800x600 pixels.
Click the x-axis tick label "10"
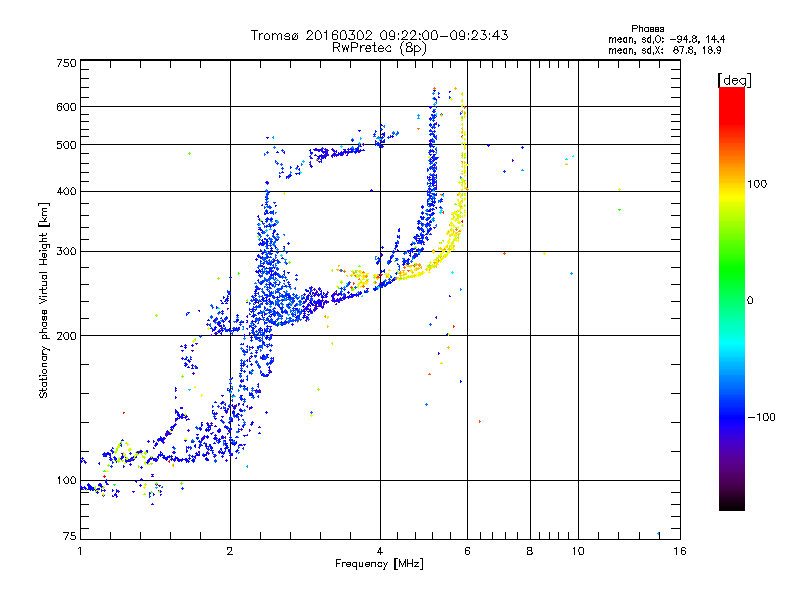tap(578, 551)
